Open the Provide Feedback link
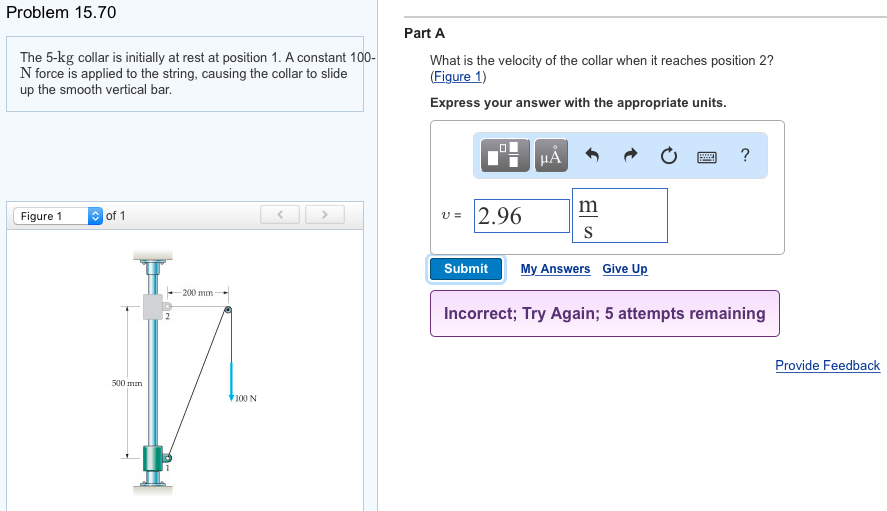This screenshot has height=511, width=887. [x=827, y=365]
